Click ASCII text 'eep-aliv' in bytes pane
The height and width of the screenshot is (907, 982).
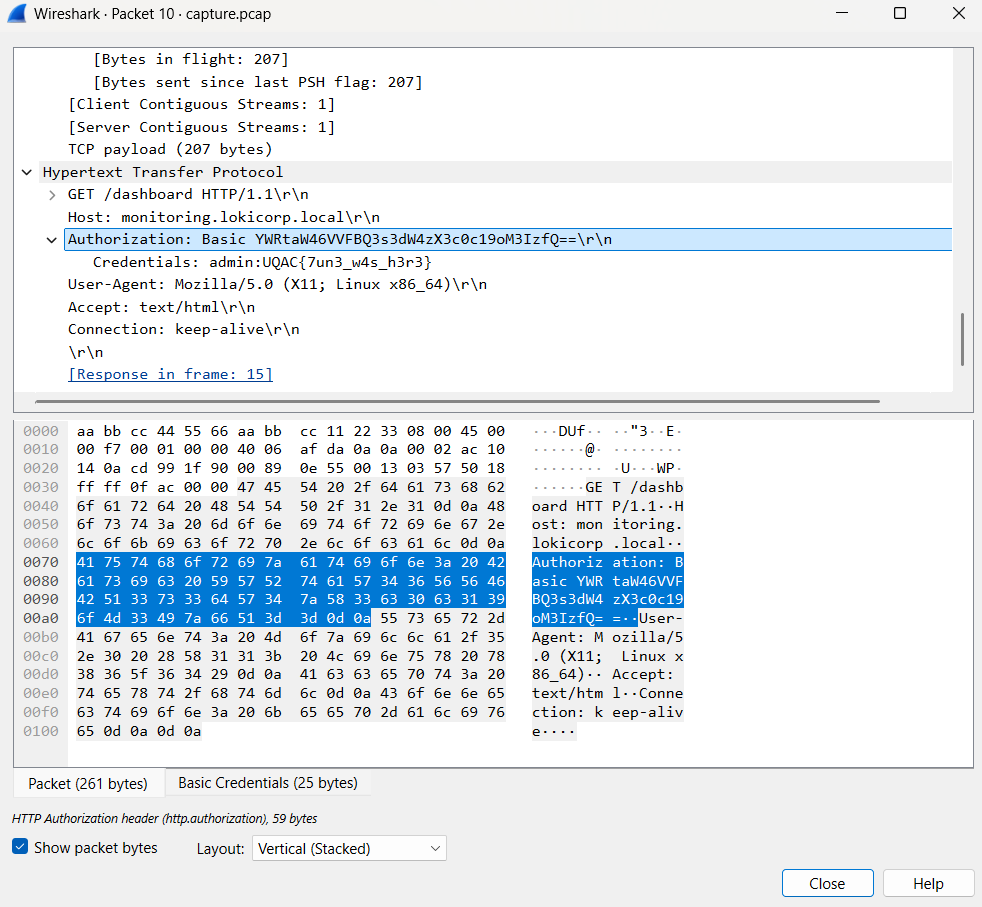point(648,712)
